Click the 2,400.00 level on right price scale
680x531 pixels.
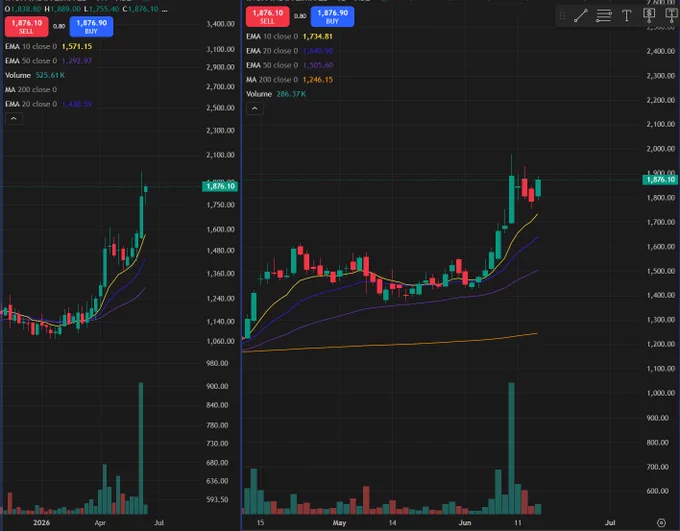661,51
